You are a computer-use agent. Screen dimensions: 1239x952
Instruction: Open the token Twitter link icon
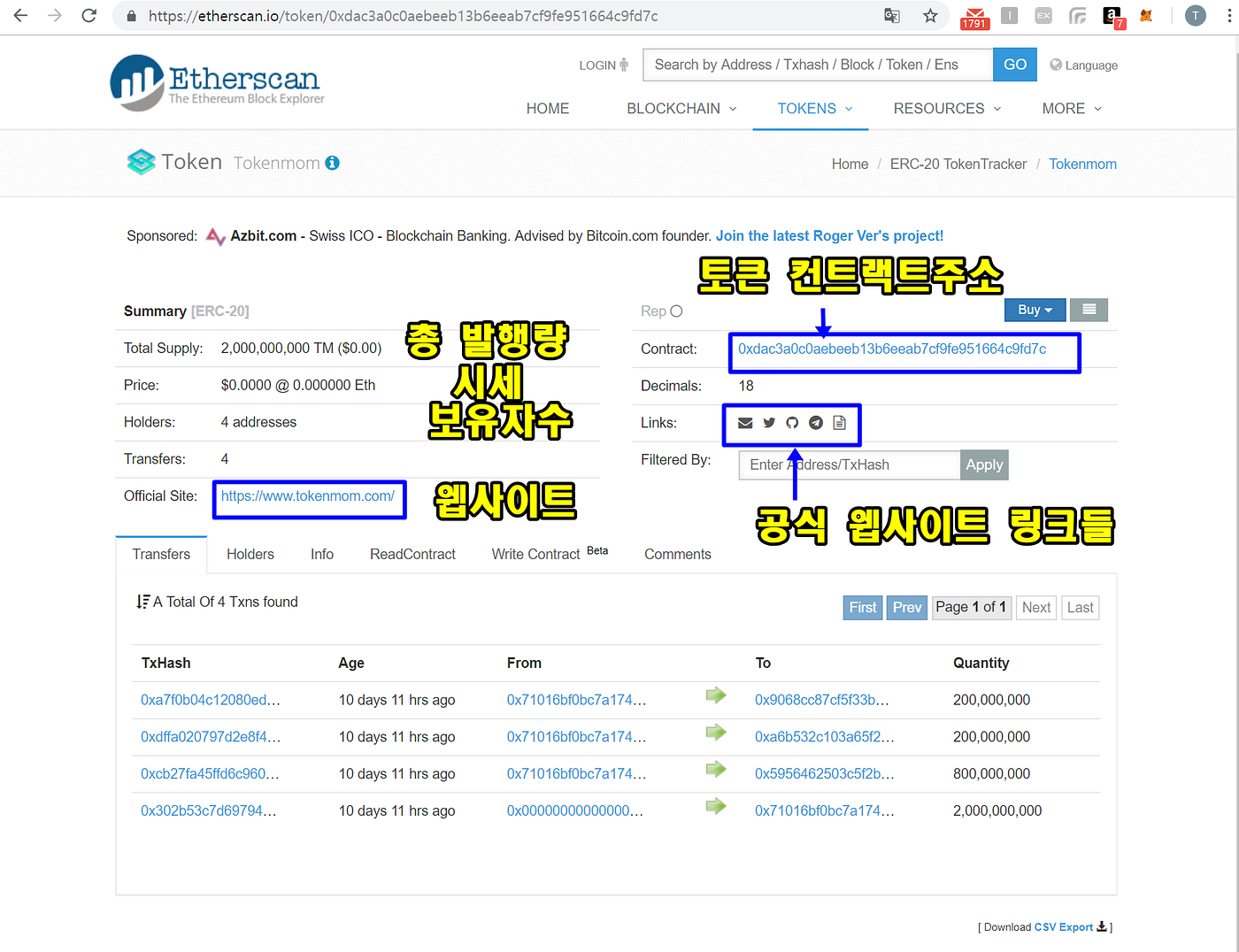click(x=769, y=423)
